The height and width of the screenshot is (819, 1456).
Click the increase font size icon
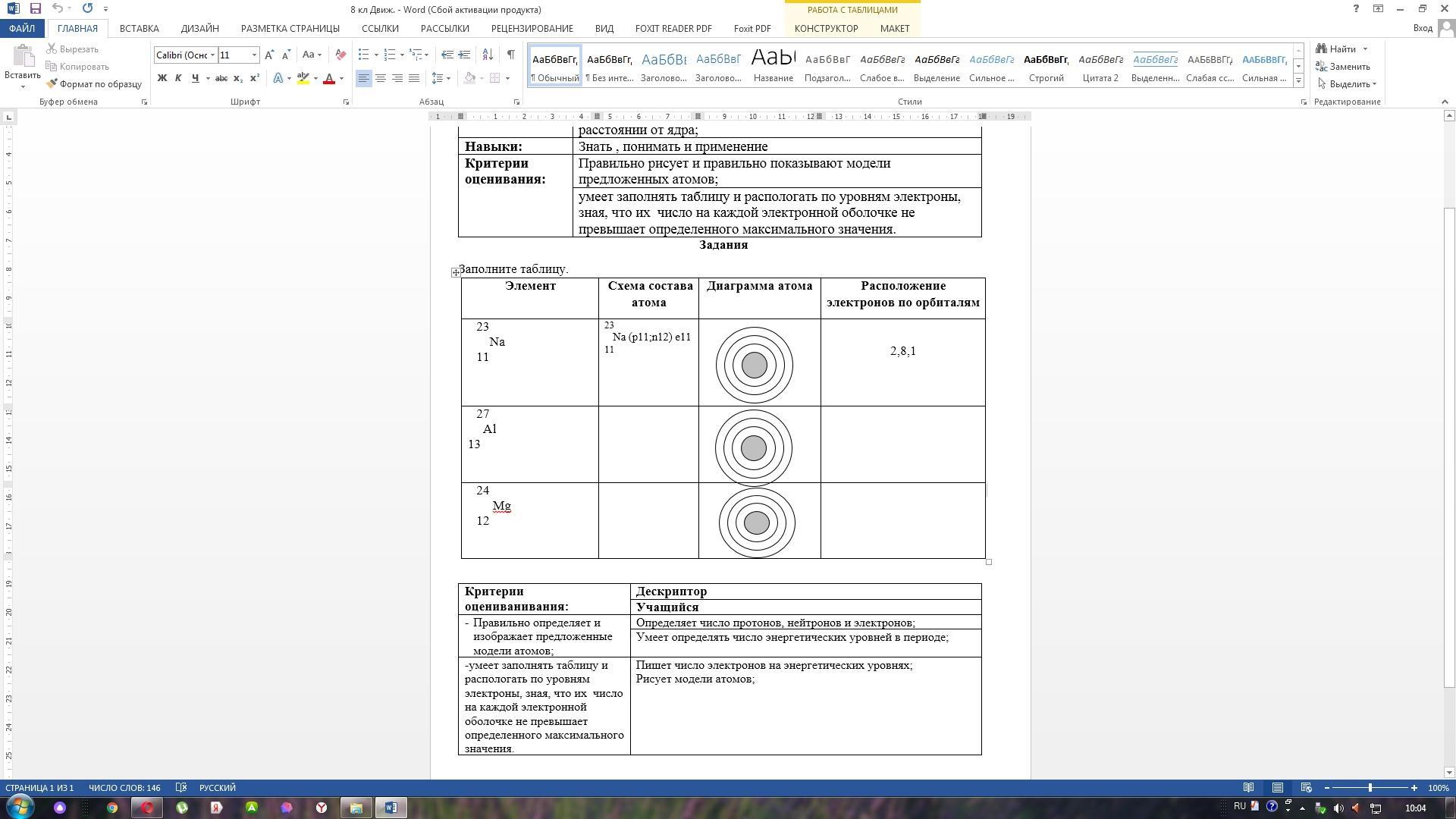click(x=269, y=55)
